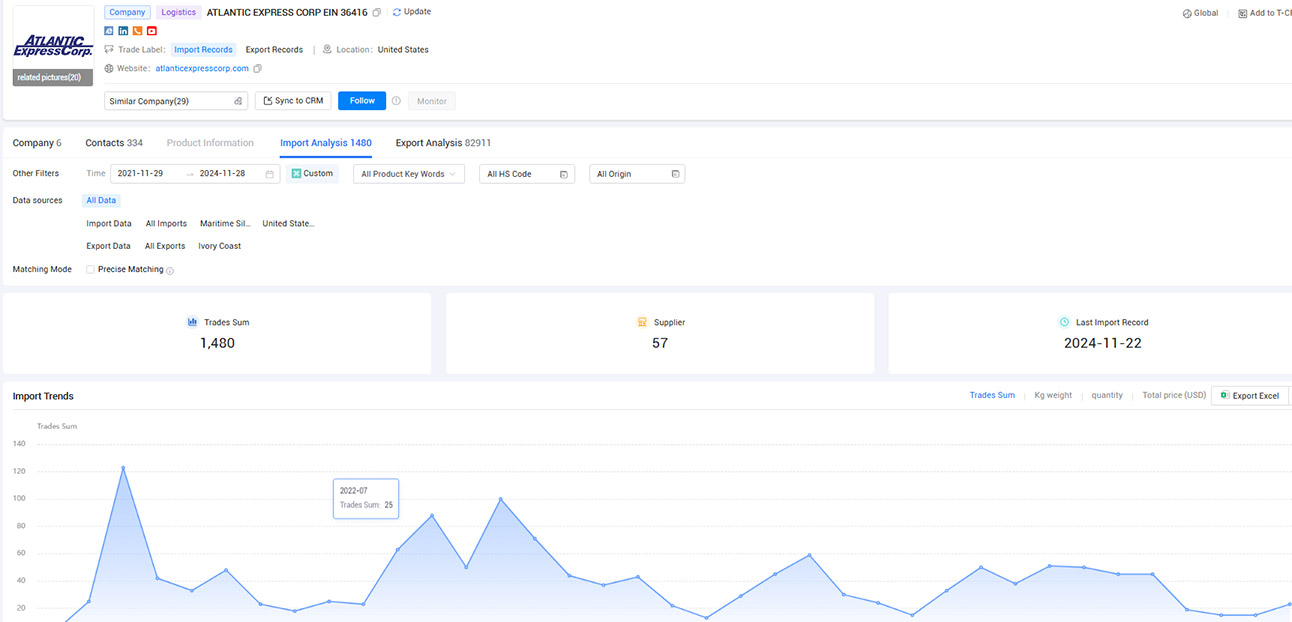Click the Sync to CRM button
This screenshot has height=622, width=1292.
(293, 101)
